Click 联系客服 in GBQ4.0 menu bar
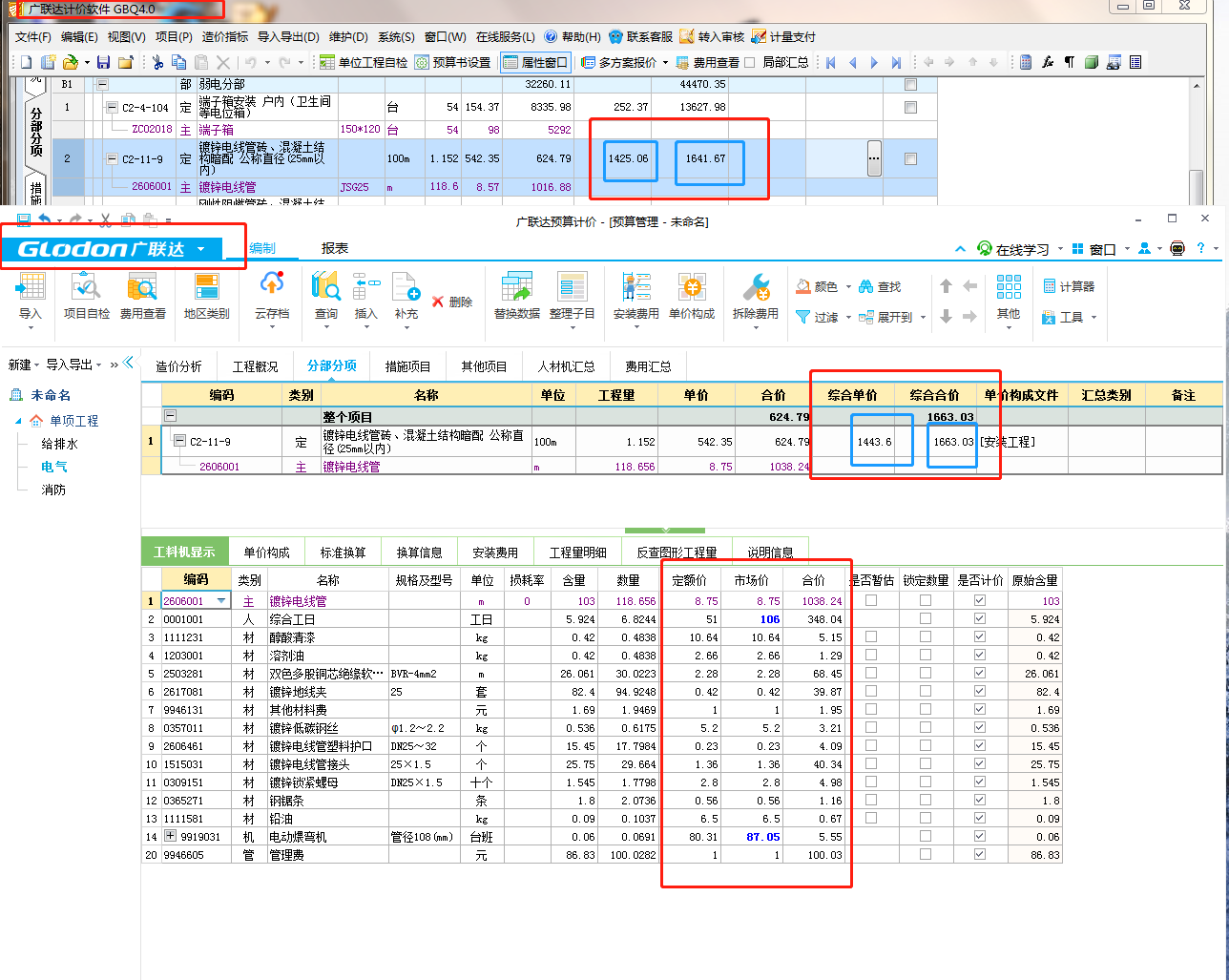This screenshot has width=1229, height=980. (640, 36)
